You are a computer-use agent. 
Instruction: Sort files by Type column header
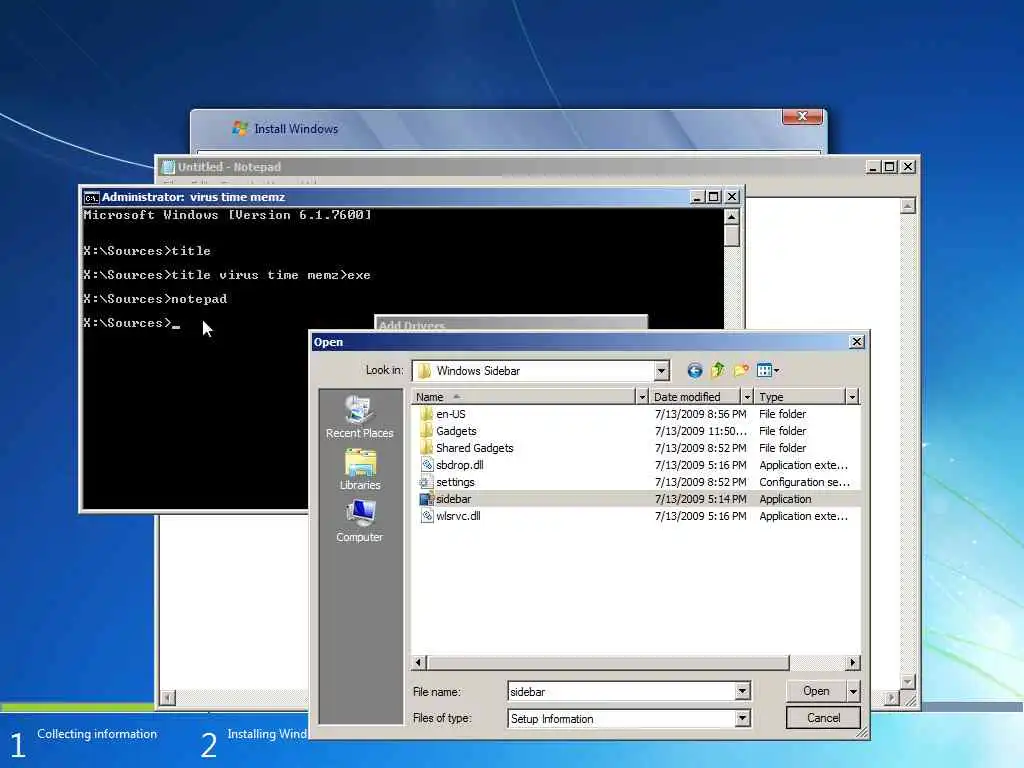click(800, 397)
